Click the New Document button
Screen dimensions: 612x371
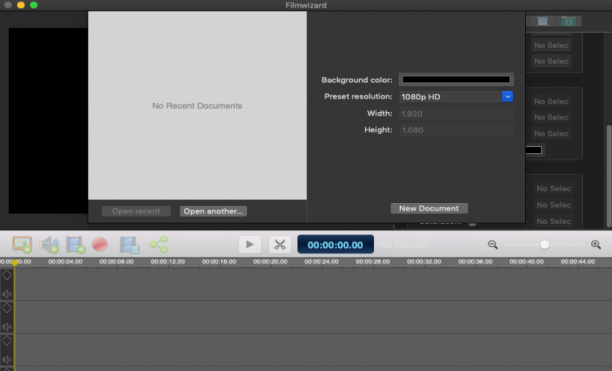429,208
